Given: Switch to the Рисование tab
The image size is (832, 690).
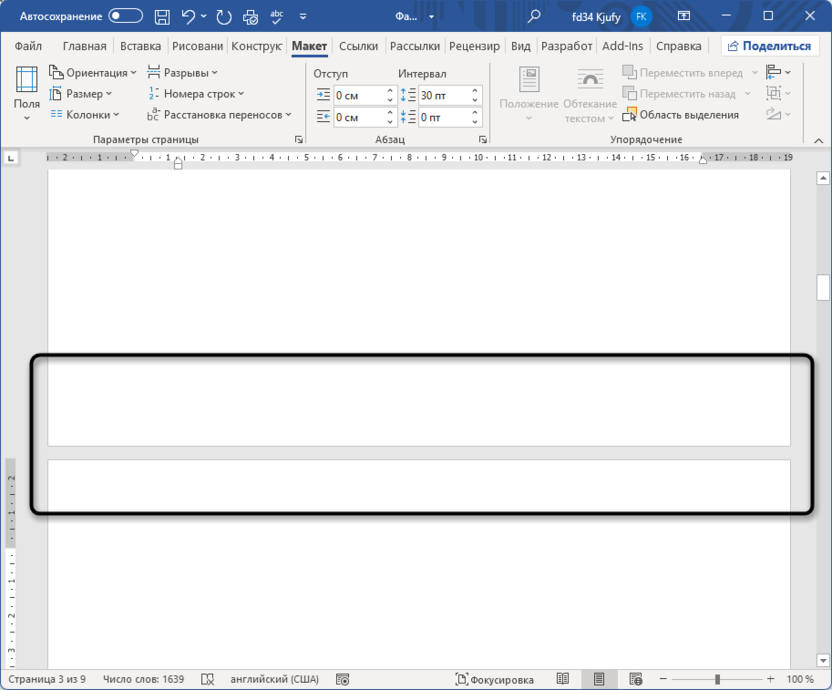Looking at the screenshot, I should pyautogui.click(x=197, y=46).
